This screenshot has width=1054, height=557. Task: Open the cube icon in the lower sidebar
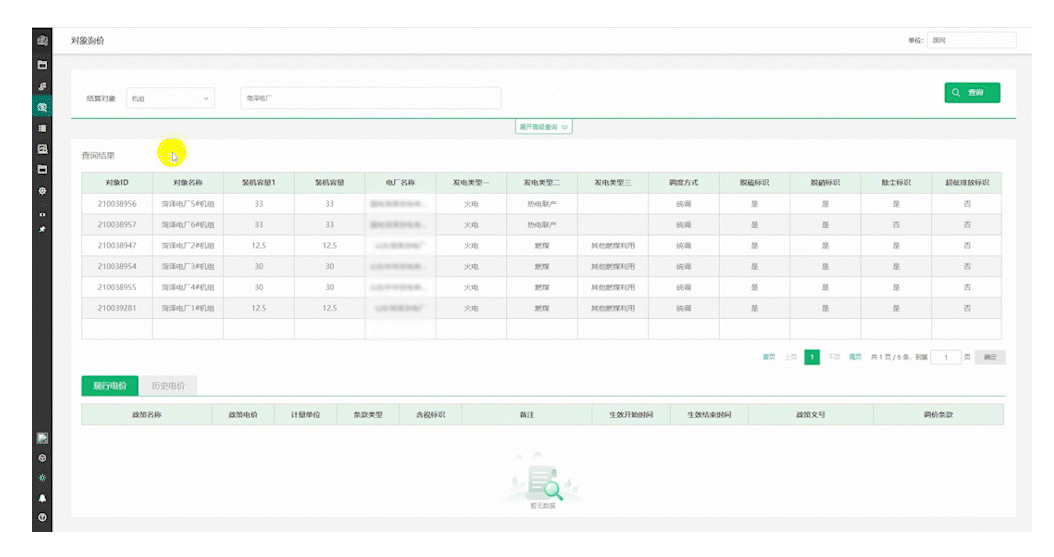pos(42,457)
